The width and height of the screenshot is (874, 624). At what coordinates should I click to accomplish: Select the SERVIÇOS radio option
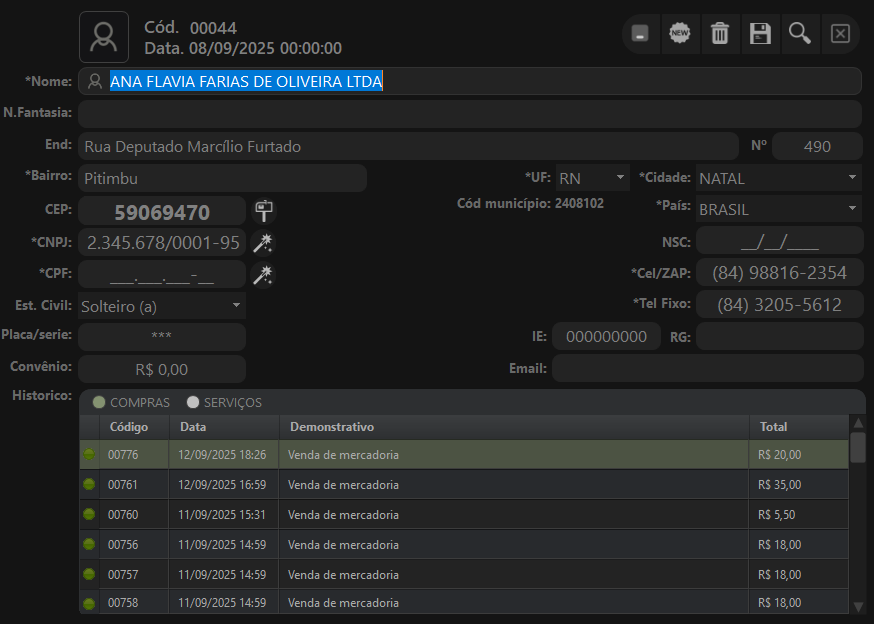(193, 402)
